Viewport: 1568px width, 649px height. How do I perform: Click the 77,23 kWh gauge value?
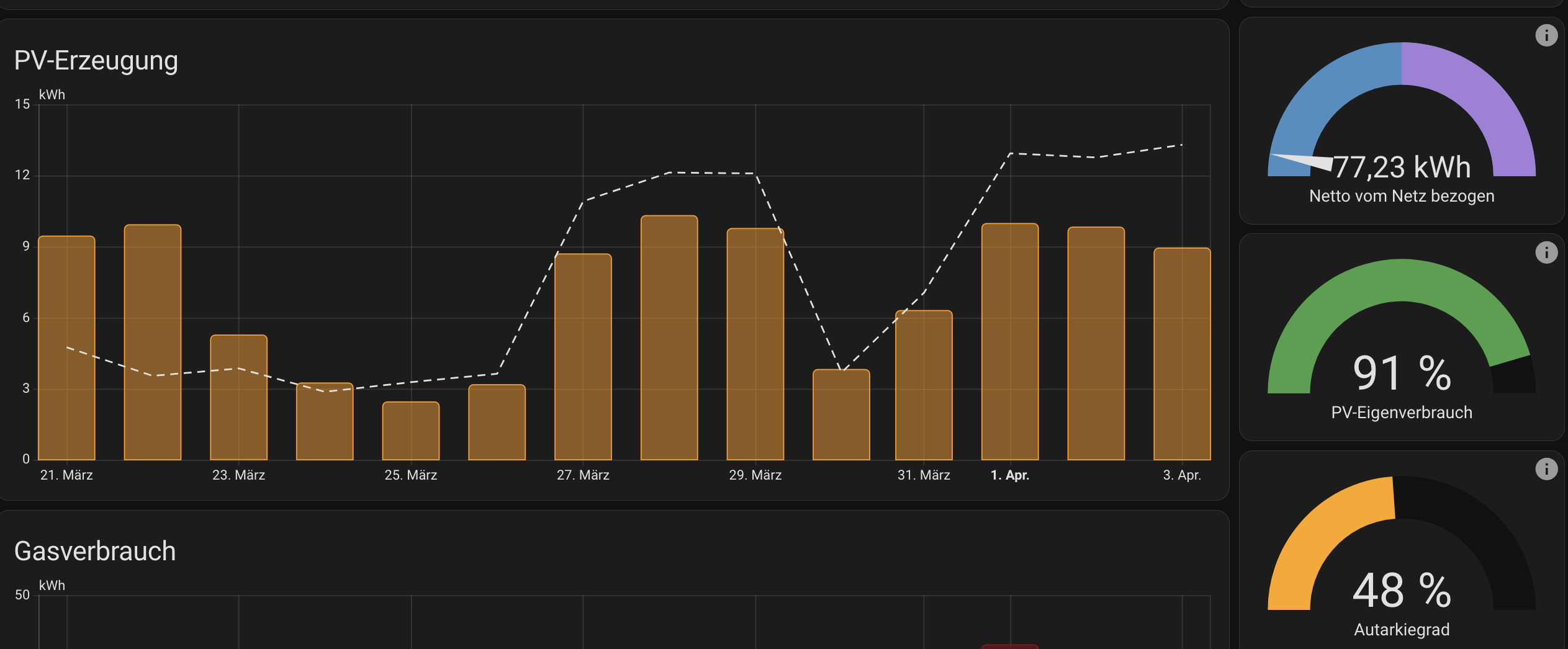(1402, 168)
